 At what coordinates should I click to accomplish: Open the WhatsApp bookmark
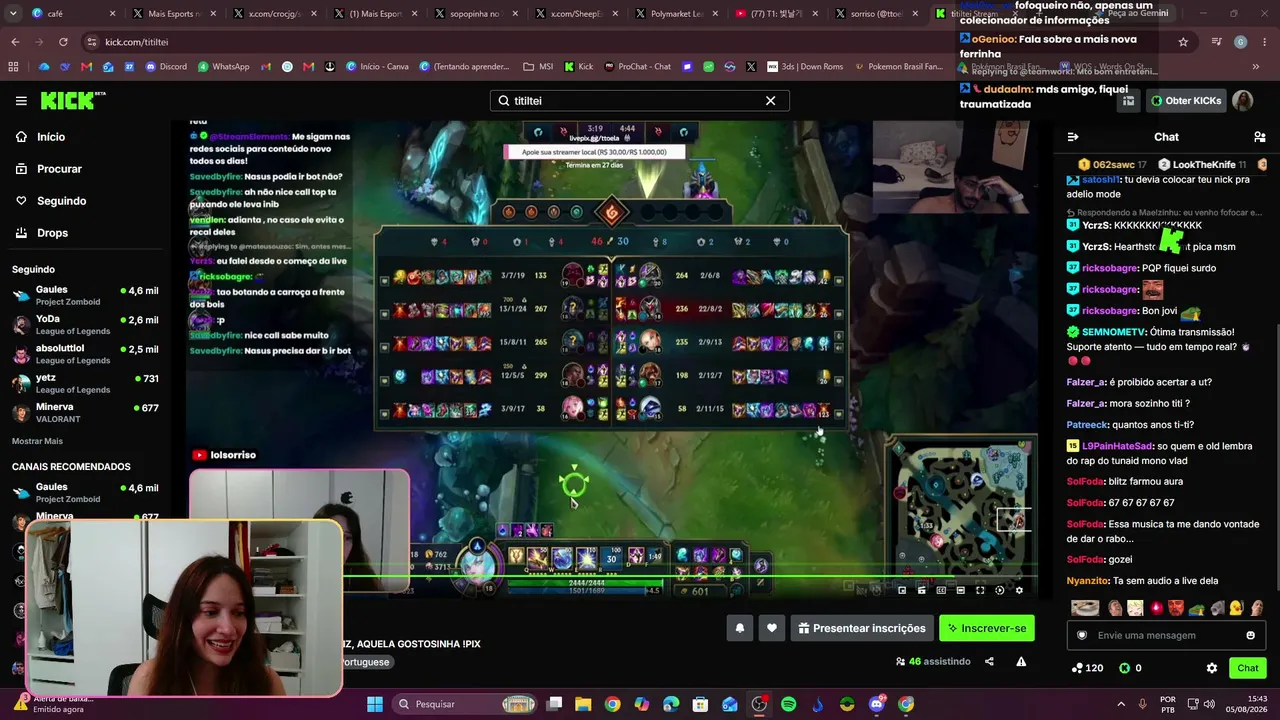223,67
